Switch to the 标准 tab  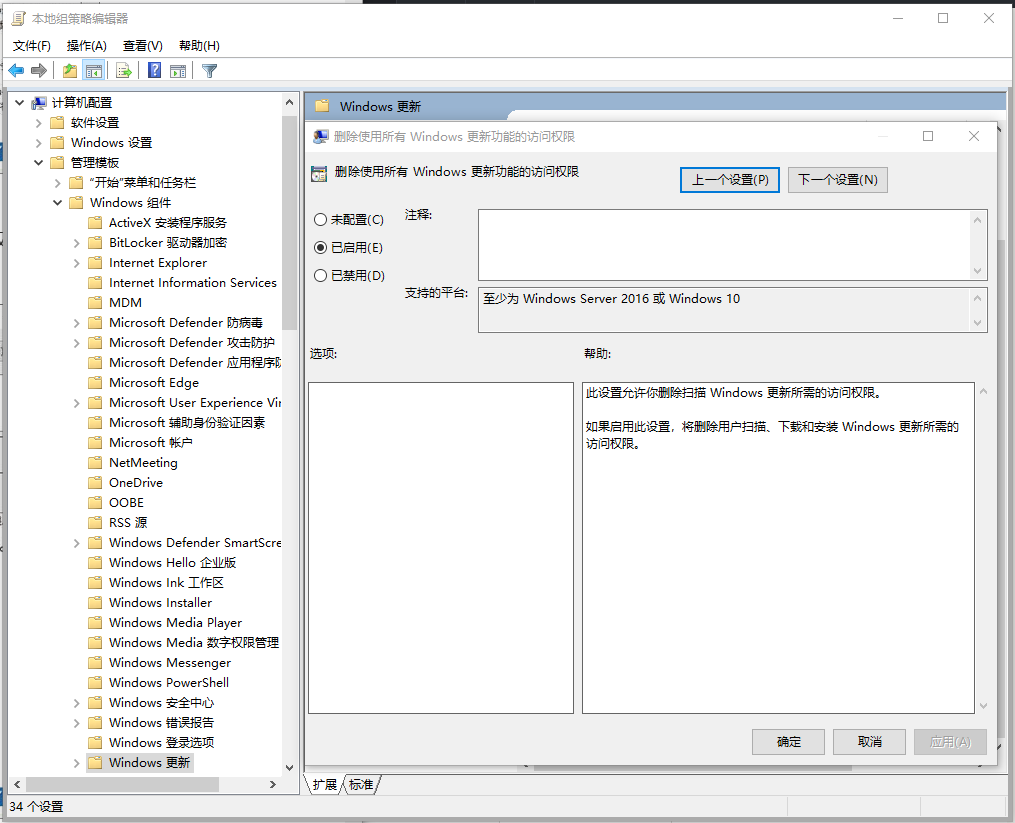[361, 785]
